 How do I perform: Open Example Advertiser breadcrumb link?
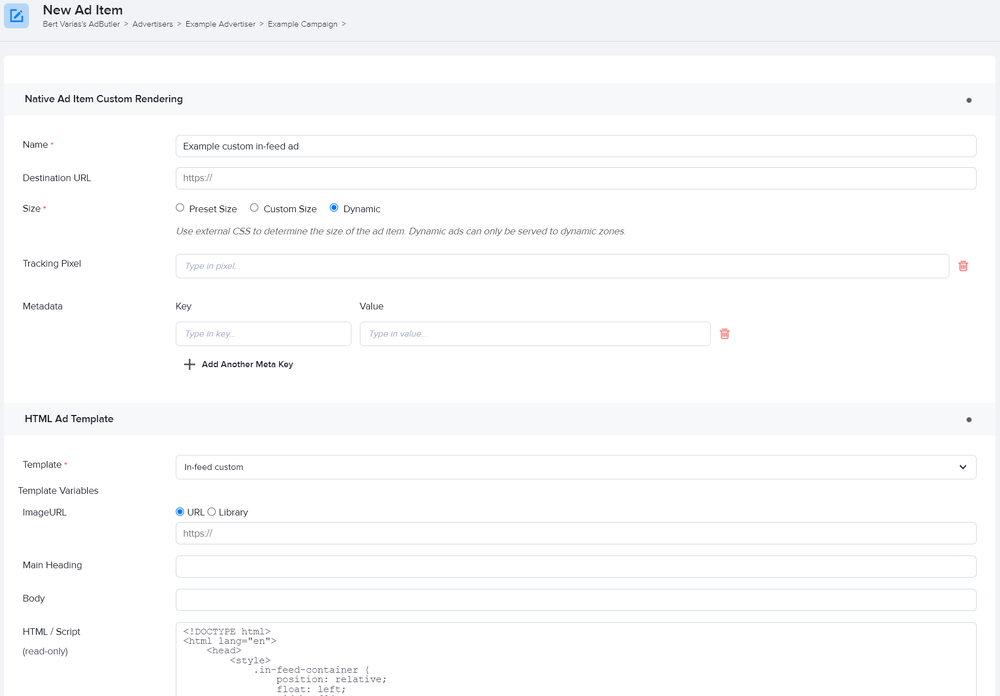pos(220,24)
